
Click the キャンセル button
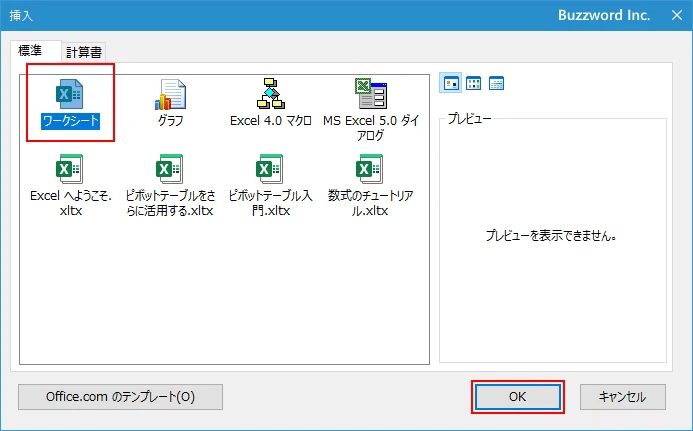tap(622, 397)
